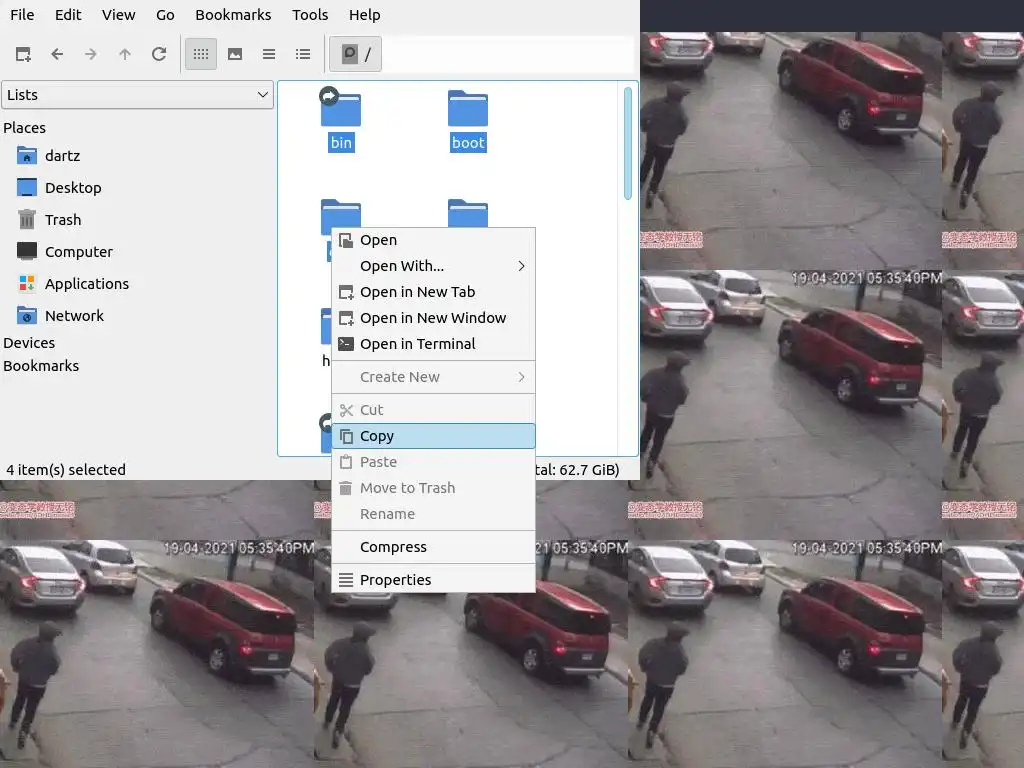Choose Rename from context menu
Viewport: 1024px width, 768px height.
434,515
